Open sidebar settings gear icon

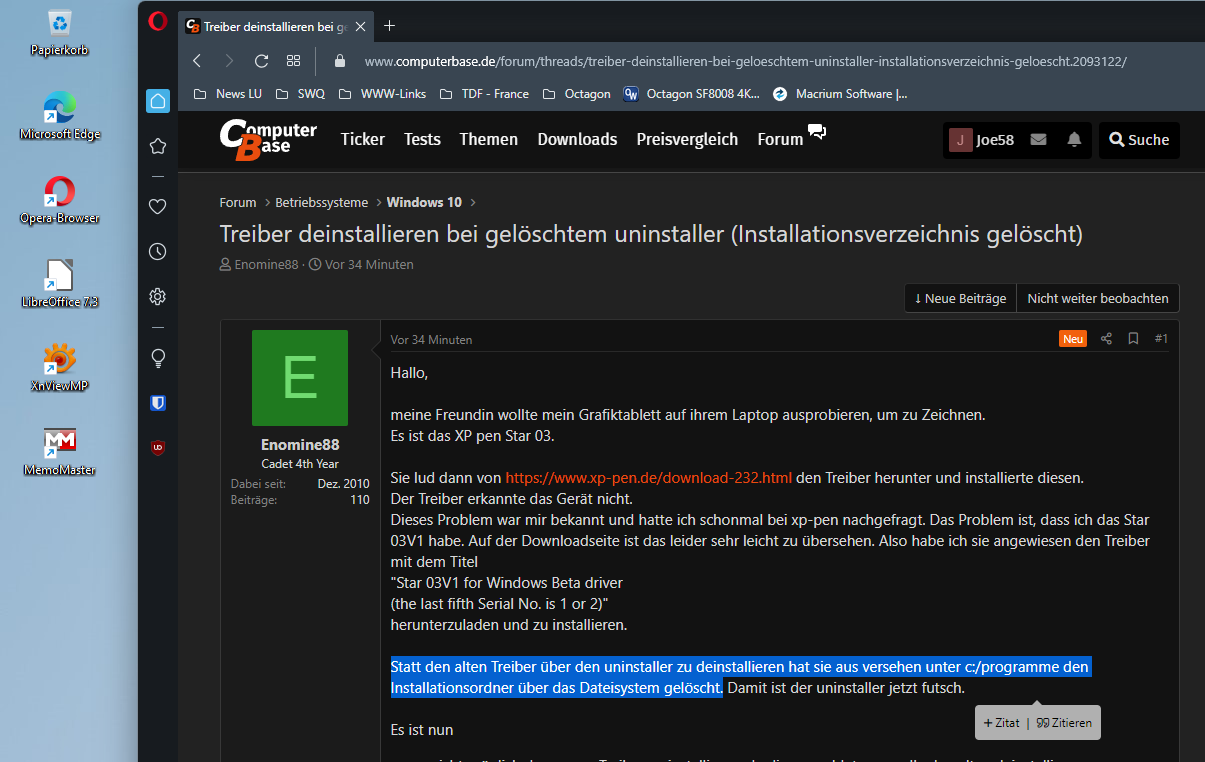pos(157,297)
